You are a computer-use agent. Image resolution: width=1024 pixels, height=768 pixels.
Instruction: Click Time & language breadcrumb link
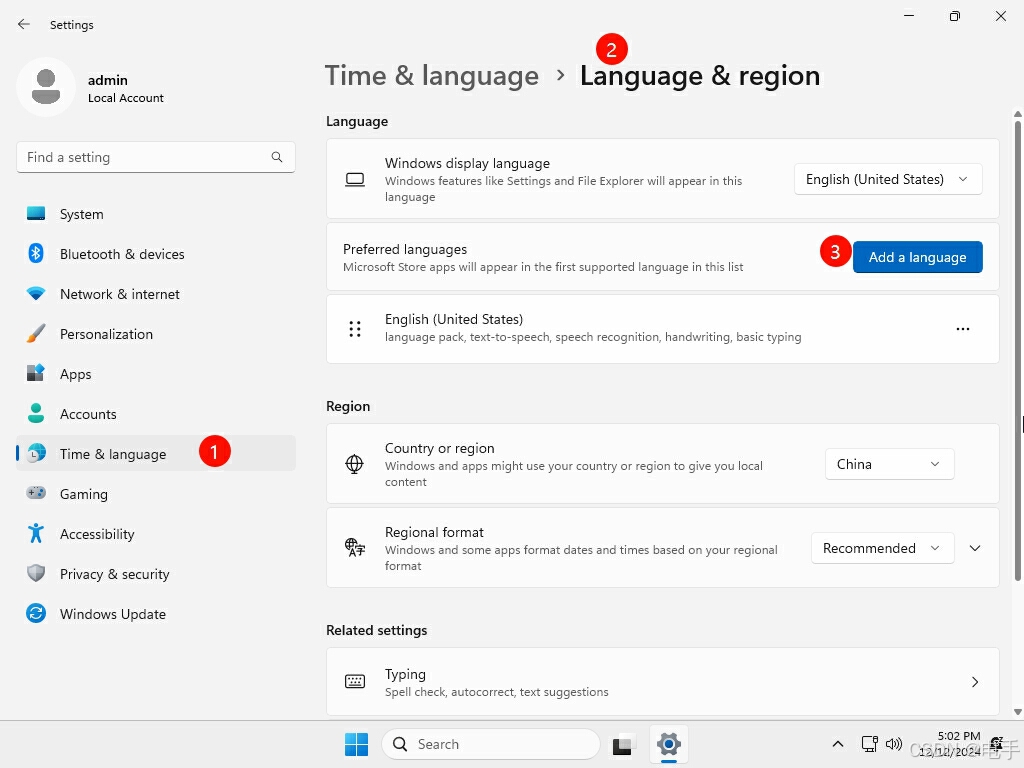(432, 76)
